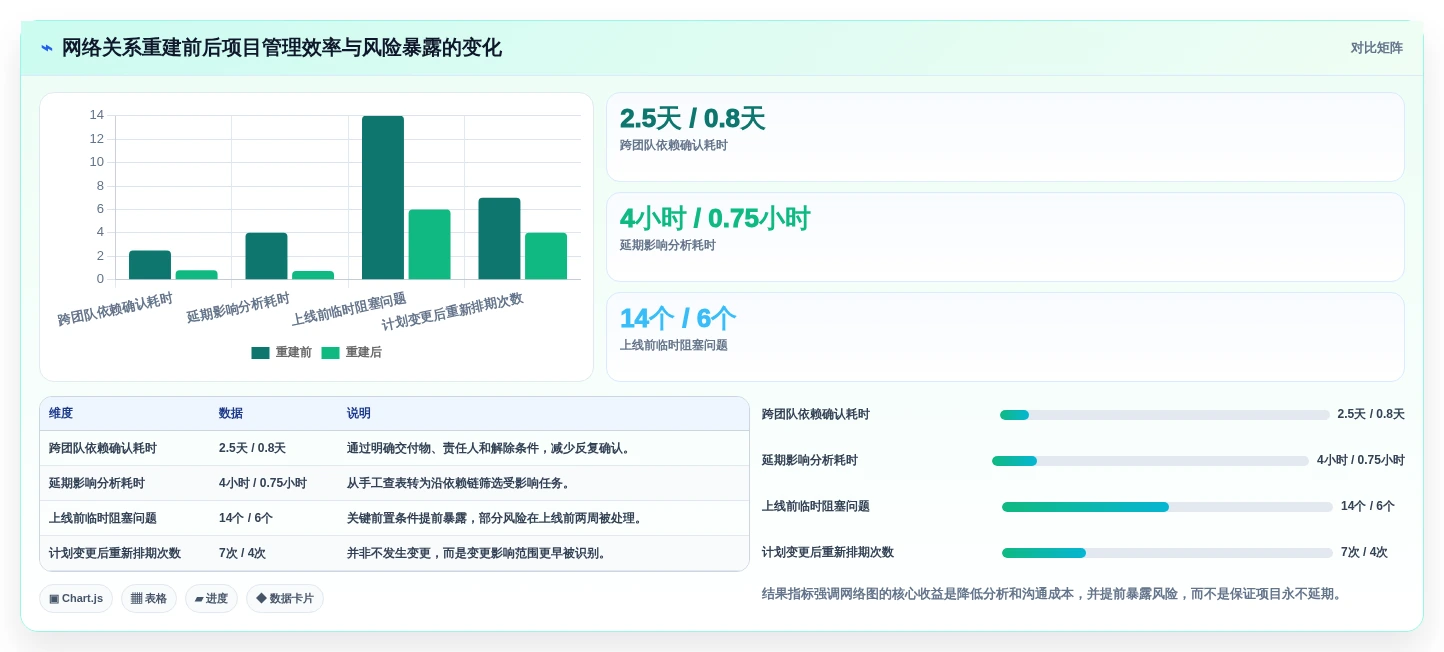Select the 跨团队依赖确认耗时 table row name
Viewport: 1444px width, 652px height.
coord(103,449)
